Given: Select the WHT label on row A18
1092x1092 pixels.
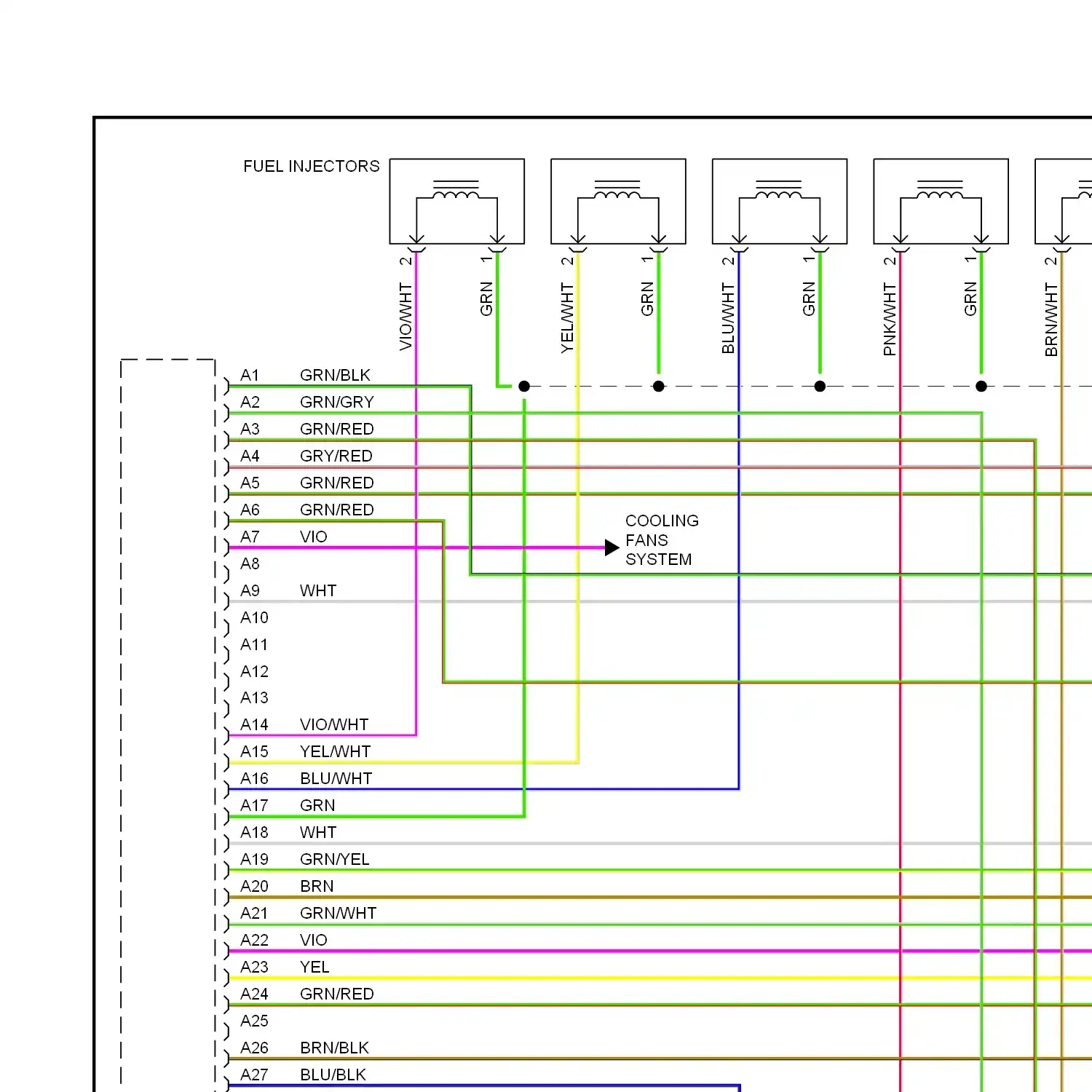Looking at the screenshot, I should pyautogui.click(x=318, y=833).
